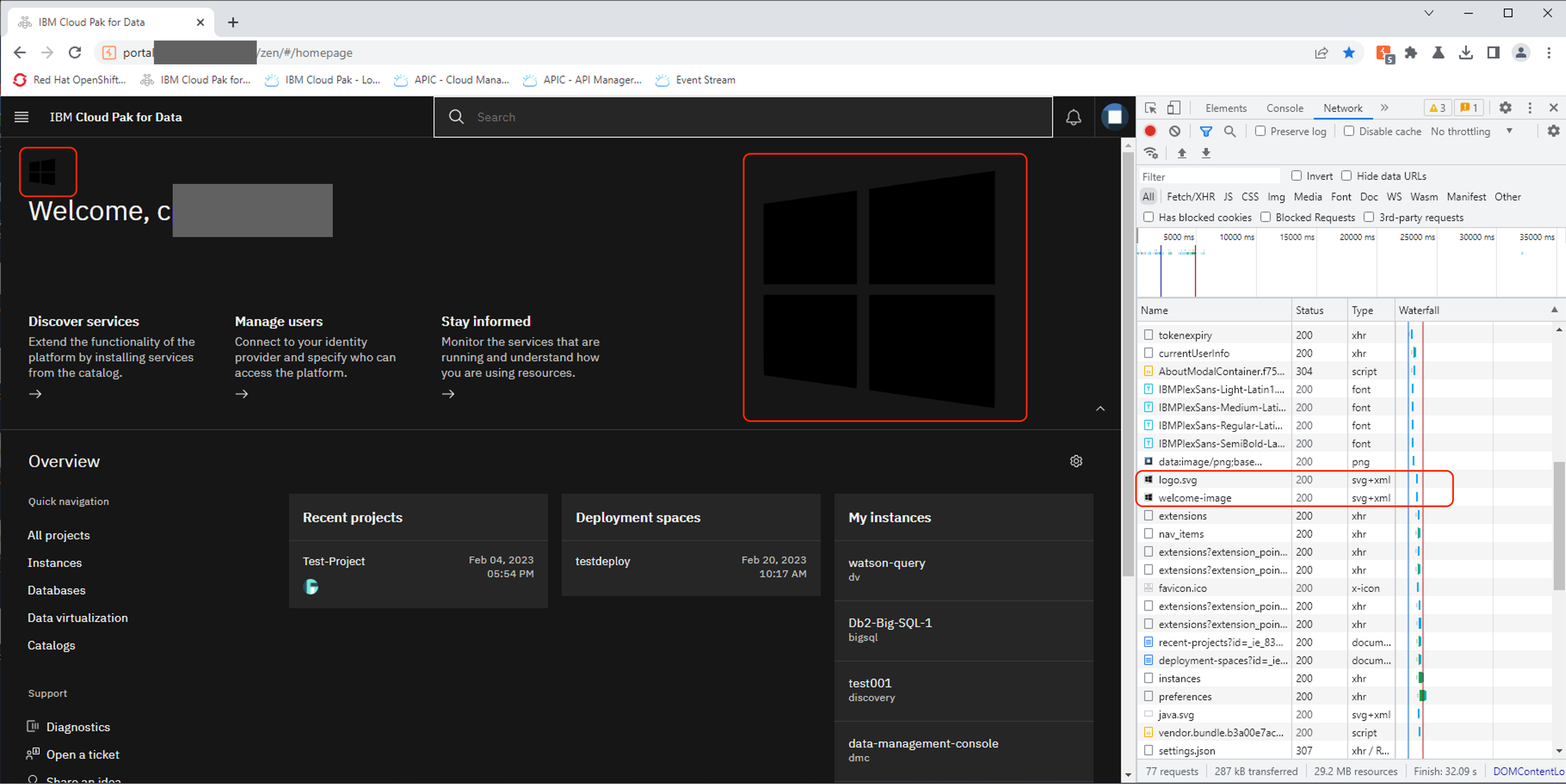
Task: Open the All projects link
Action: 58,535
